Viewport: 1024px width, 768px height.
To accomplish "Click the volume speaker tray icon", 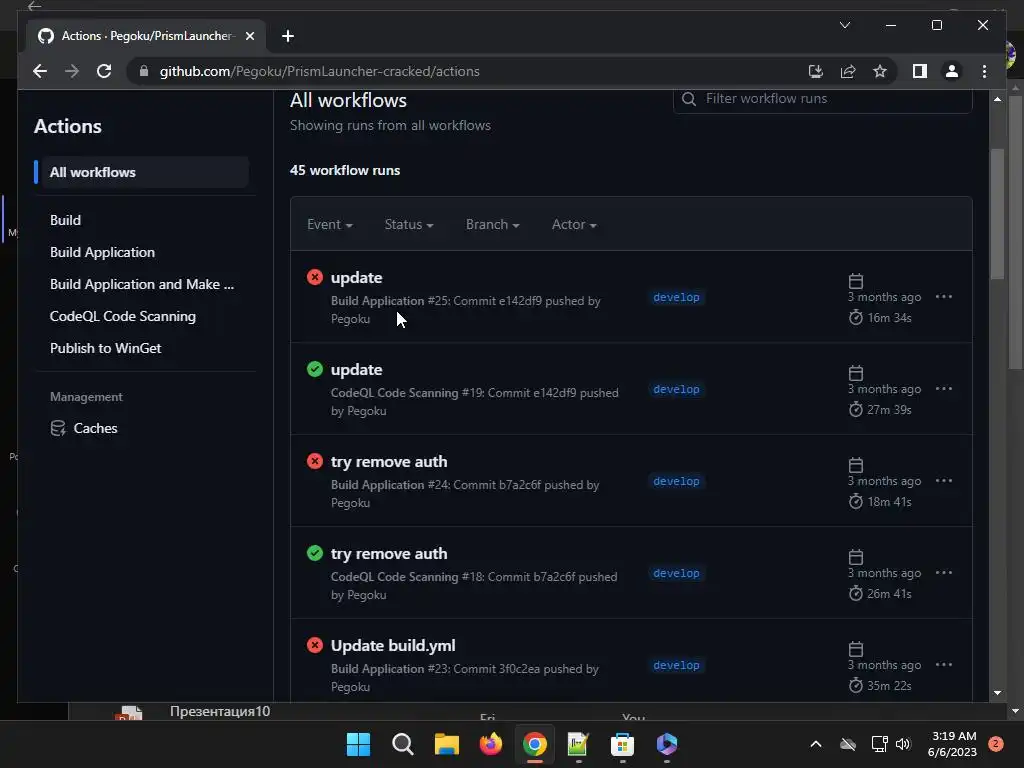I will tap(903, 744).
